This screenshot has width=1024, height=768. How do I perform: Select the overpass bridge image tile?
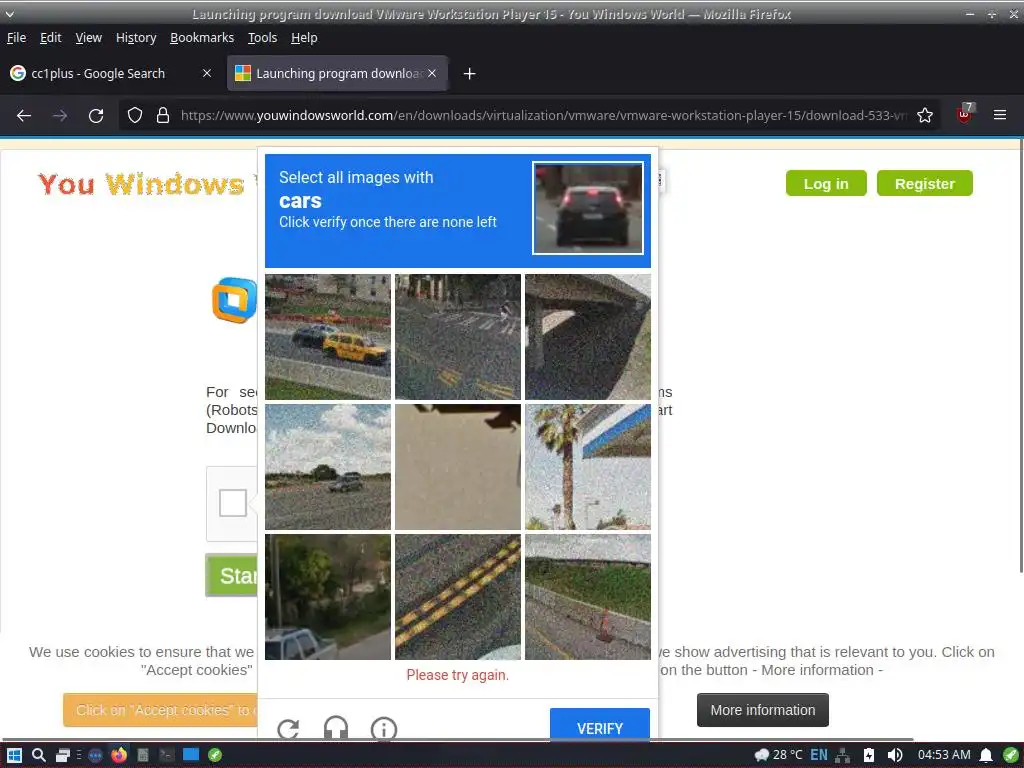coord(588,337)
